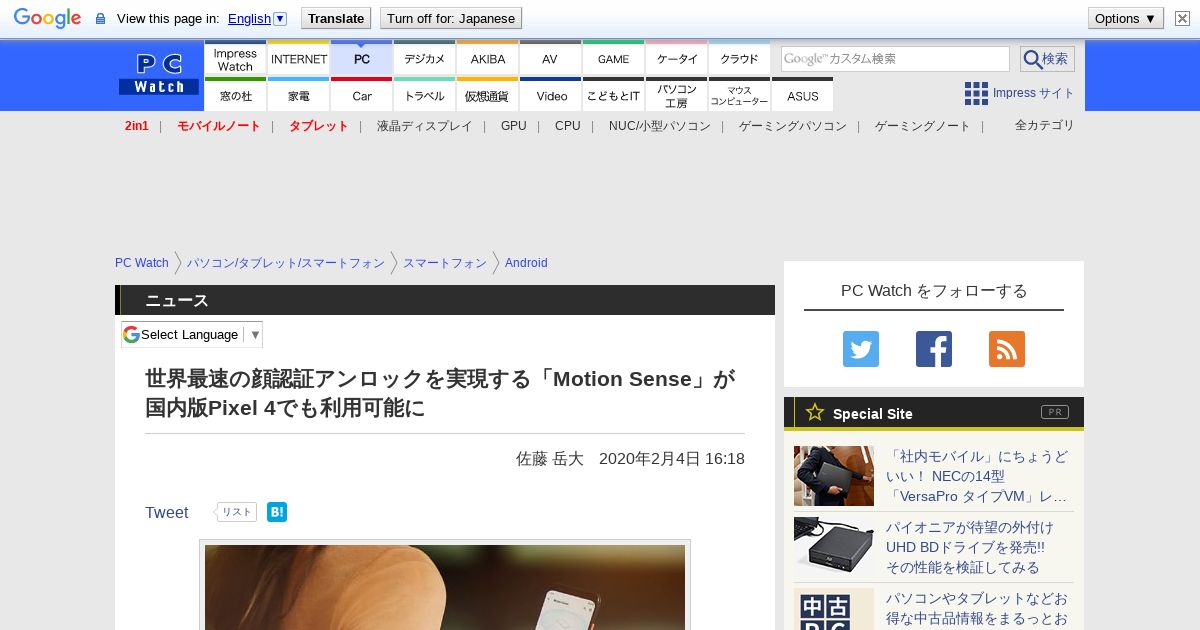Image resolution: width=1200 pixels, height=630 pixels.
Task: Follow PC Watch on Twitter
Action: point(861,349)
